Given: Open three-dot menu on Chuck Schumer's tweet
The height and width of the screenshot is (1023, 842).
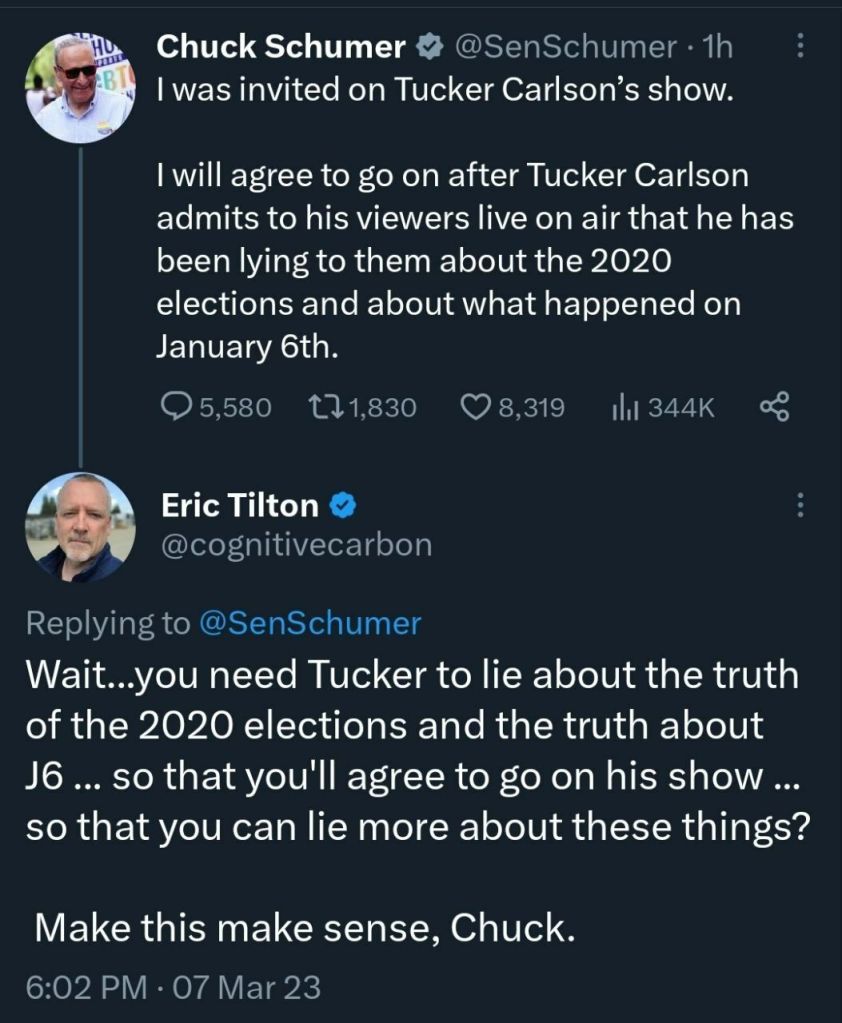Looking at the screenshot, I should pos(799,46).
